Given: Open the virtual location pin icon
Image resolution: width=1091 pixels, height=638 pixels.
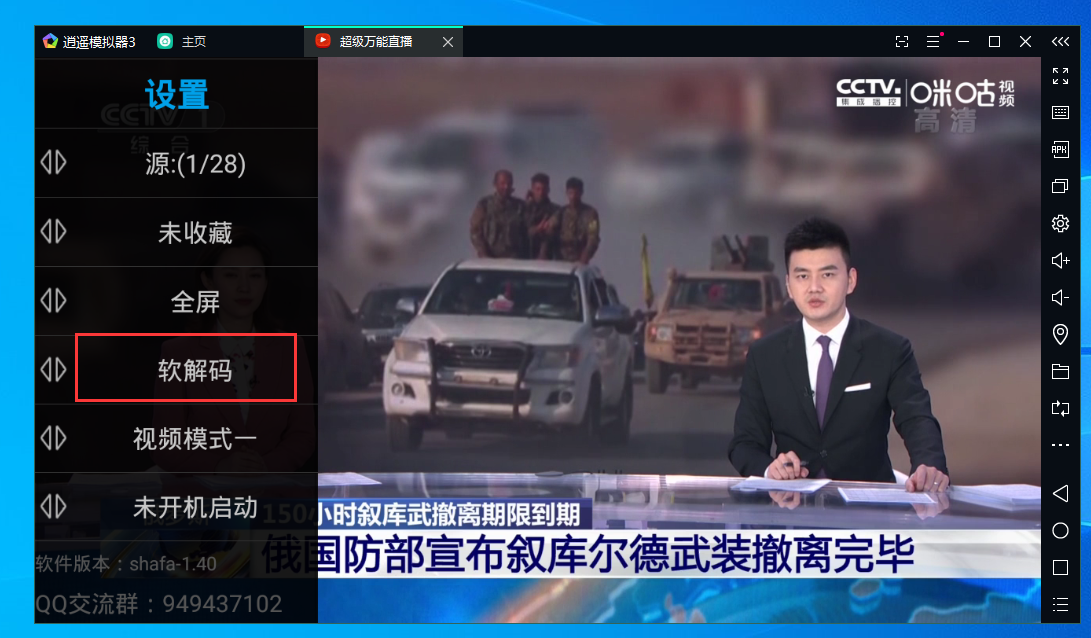Looking at the screenshot, I should click(x=1060, y=335).
